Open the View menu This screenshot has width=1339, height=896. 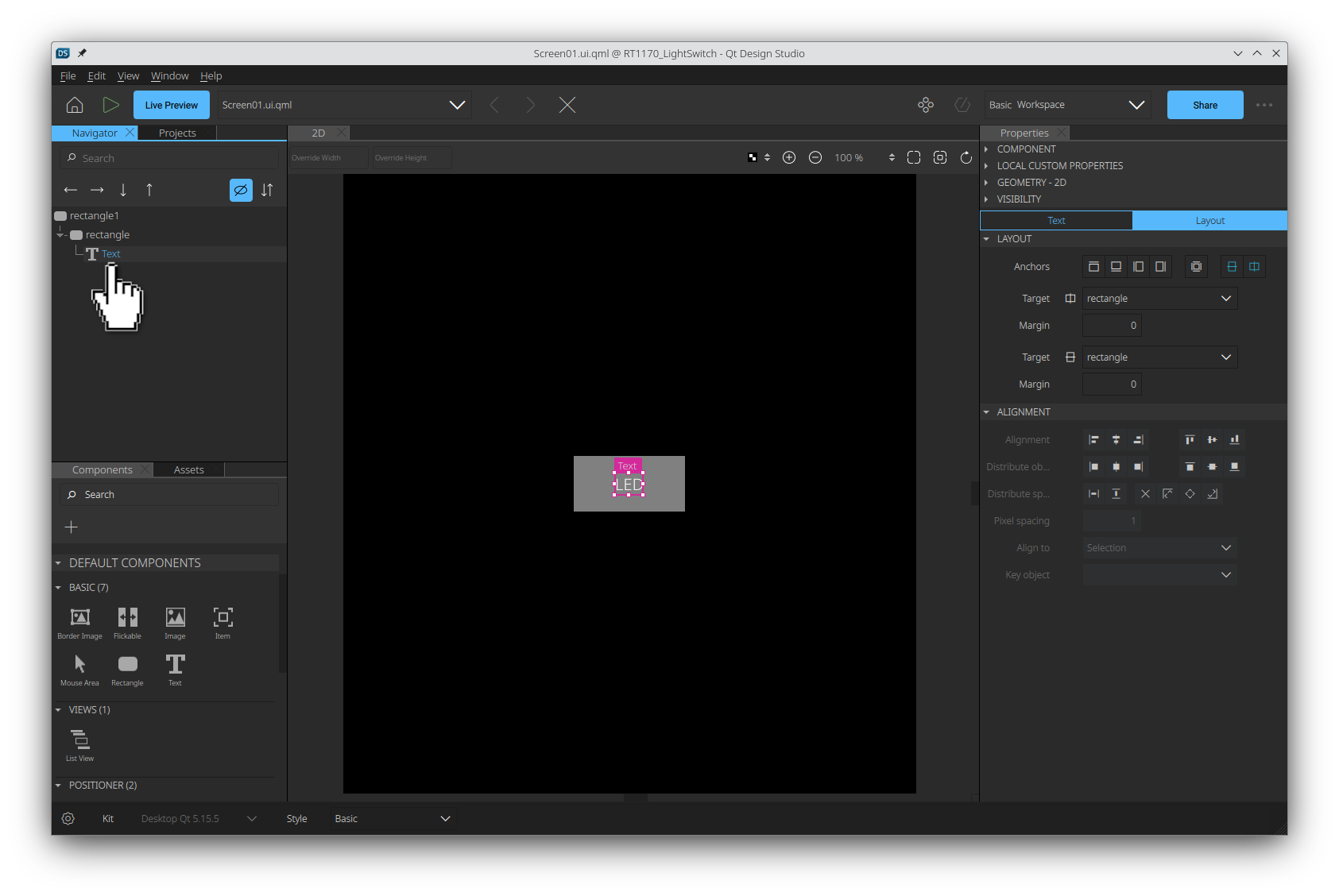127,75
